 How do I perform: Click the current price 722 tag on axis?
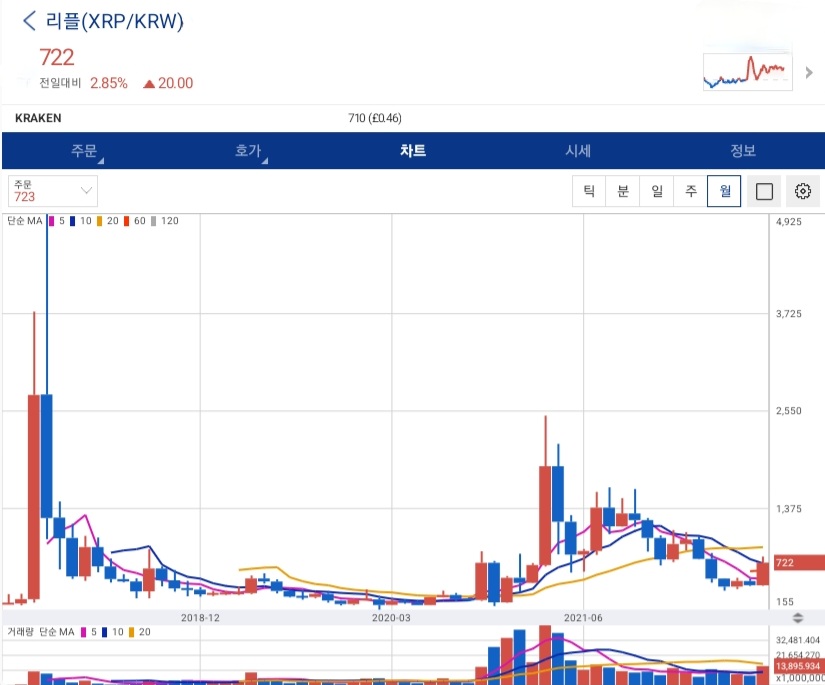tap(799, 562)
